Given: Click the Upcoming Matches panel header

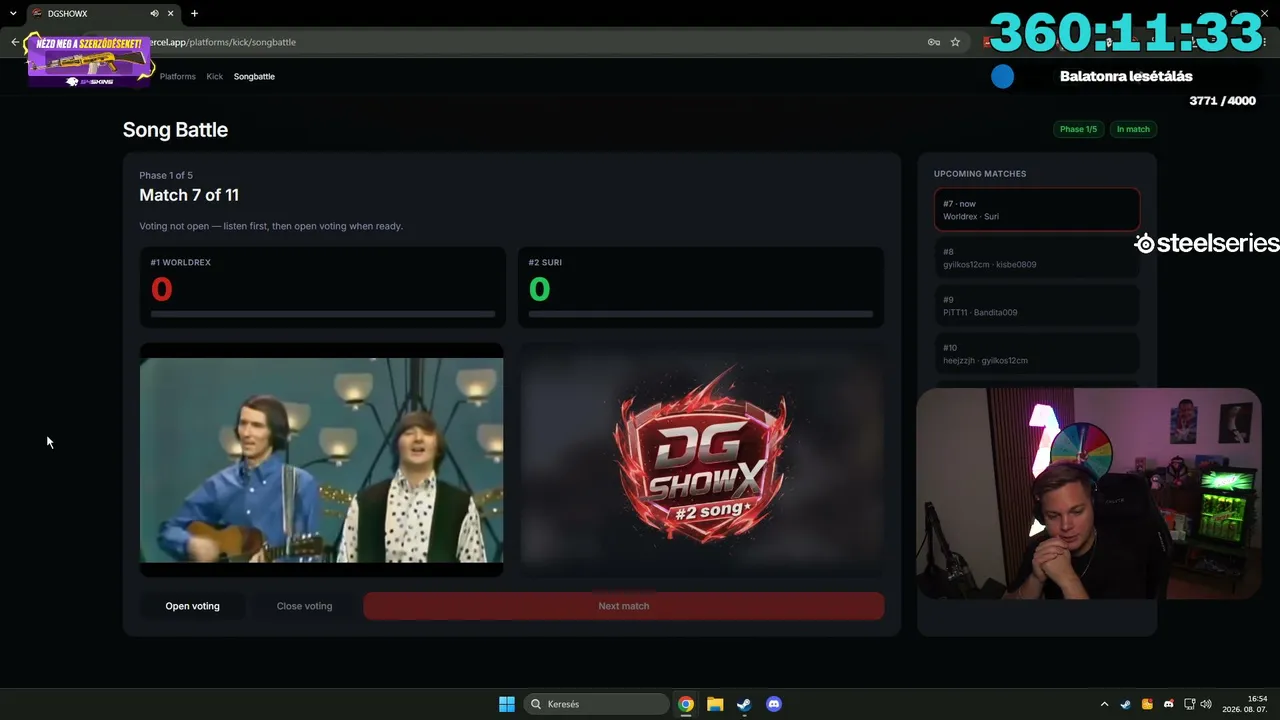Looking at the screenshot, I should (x=980, y=174).
